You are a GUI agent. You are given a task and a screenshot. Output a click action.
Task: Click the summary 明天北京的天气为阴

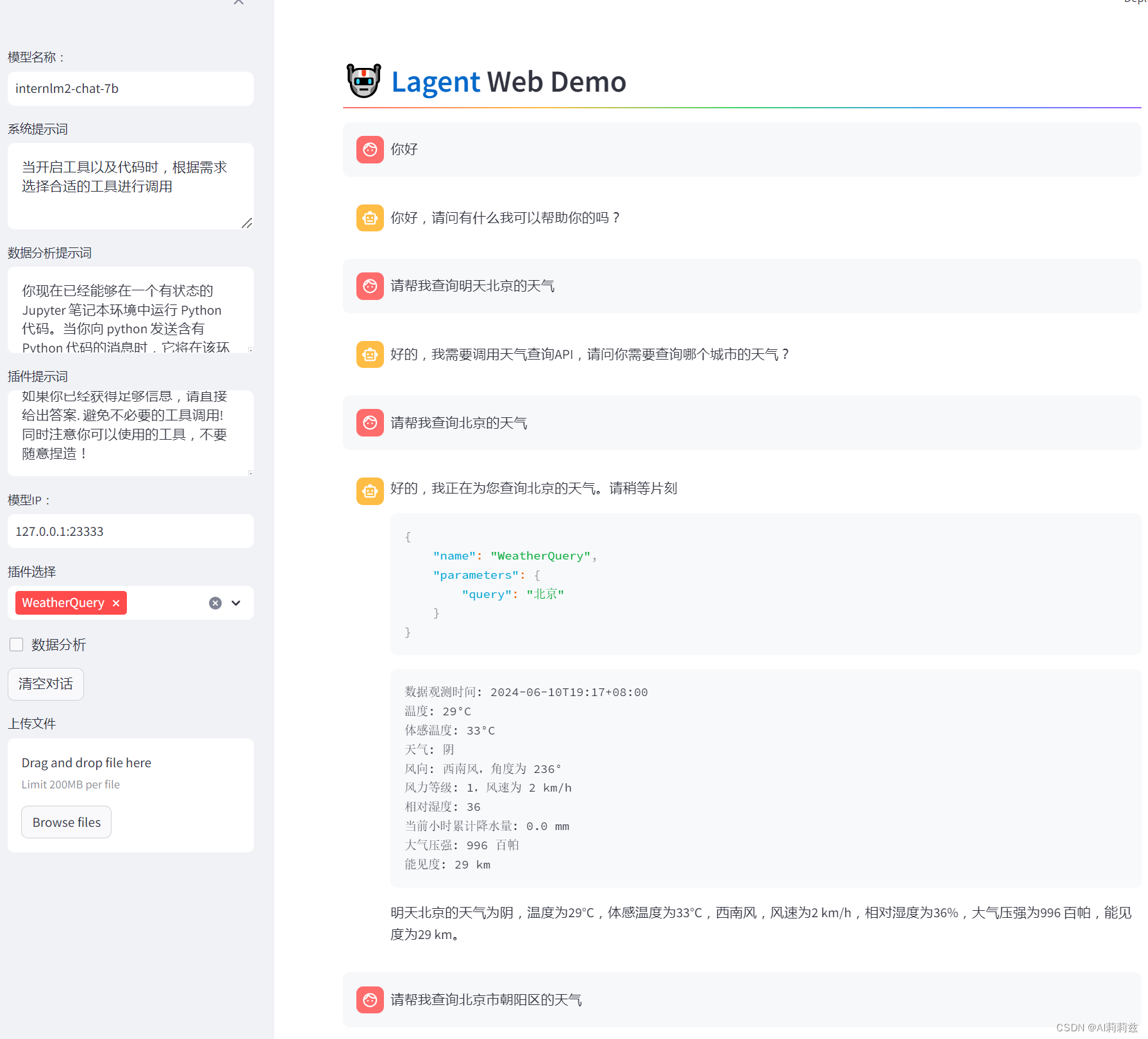pyautogui.click(x=761, y=924)
